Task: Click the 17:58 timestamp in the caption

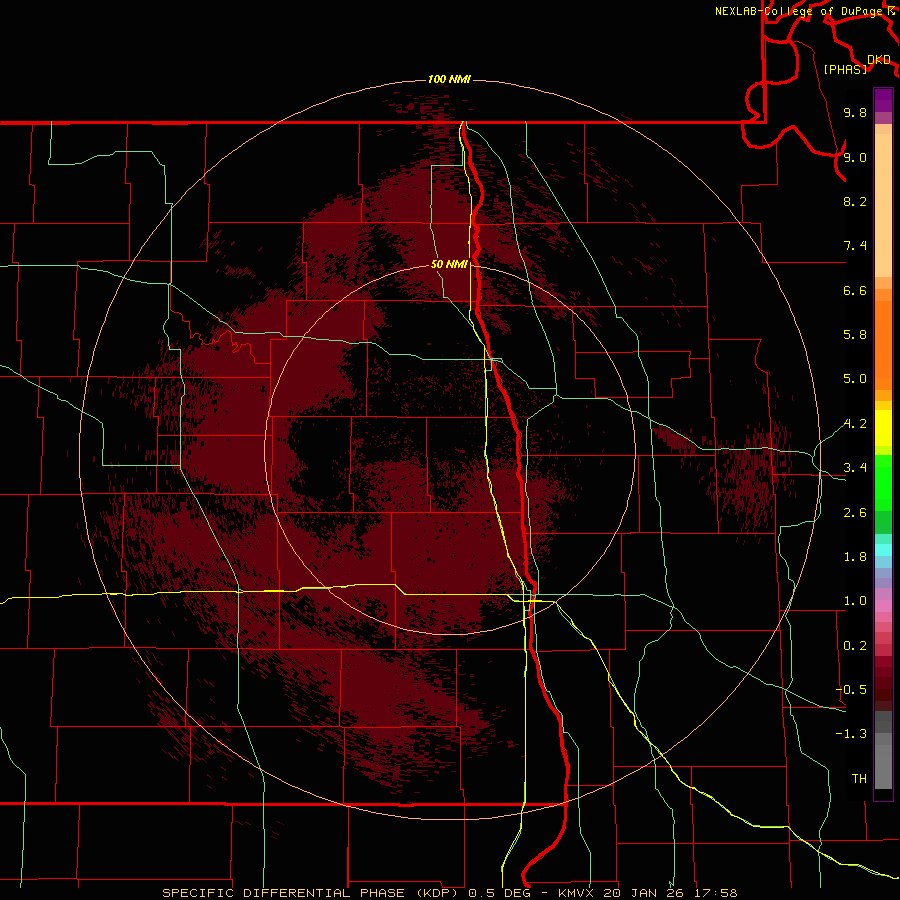Action: pyautogui.click(x=714, y=893)
